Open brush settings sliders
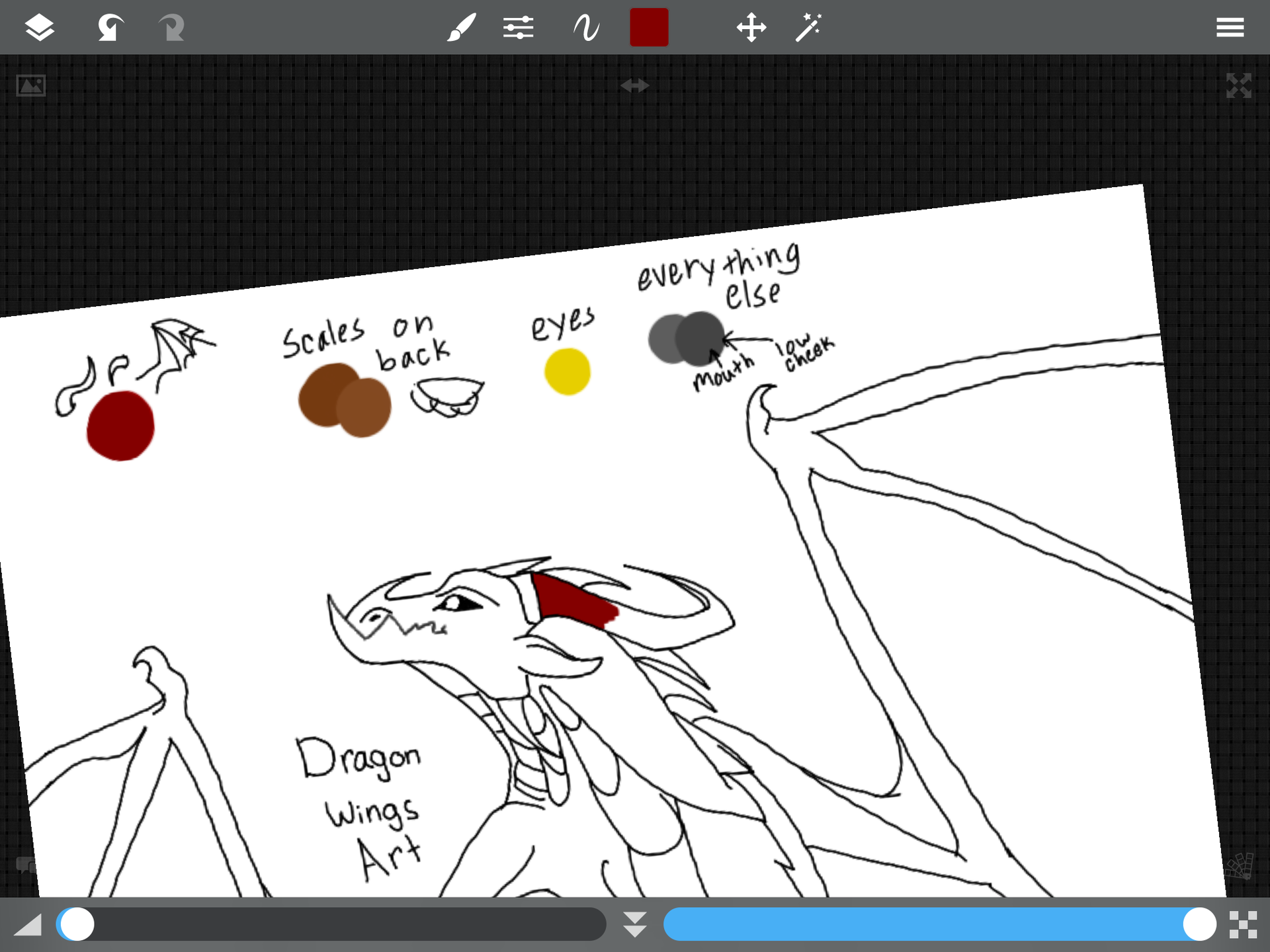1270x952 pixels. 518,28
